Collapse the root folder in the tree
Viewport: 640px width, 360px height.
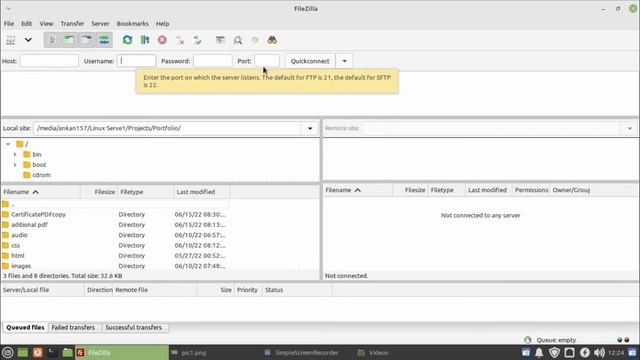[8, 144]
